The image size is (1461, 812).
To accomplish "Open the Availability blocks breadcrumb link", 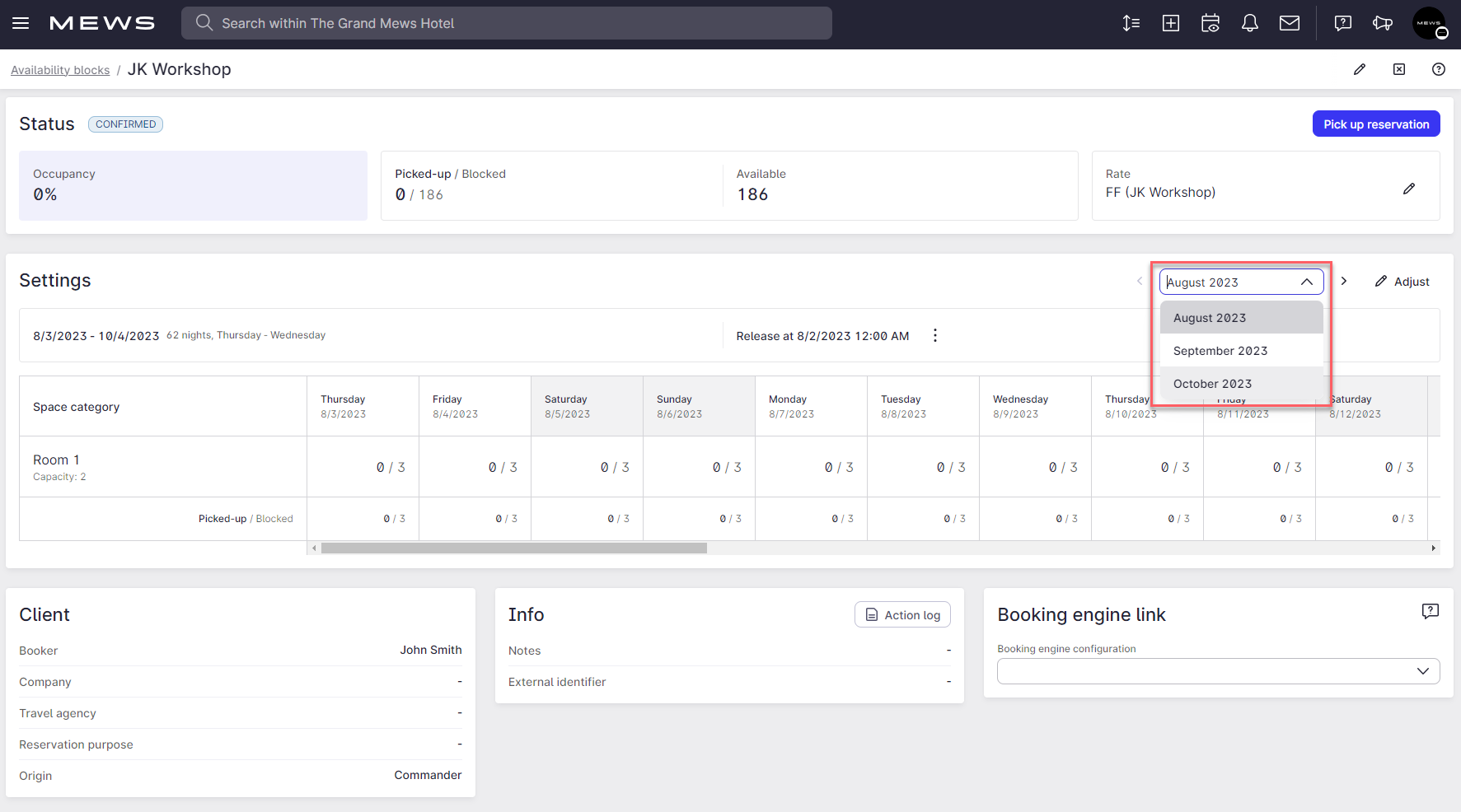I will tap(60, 69).
